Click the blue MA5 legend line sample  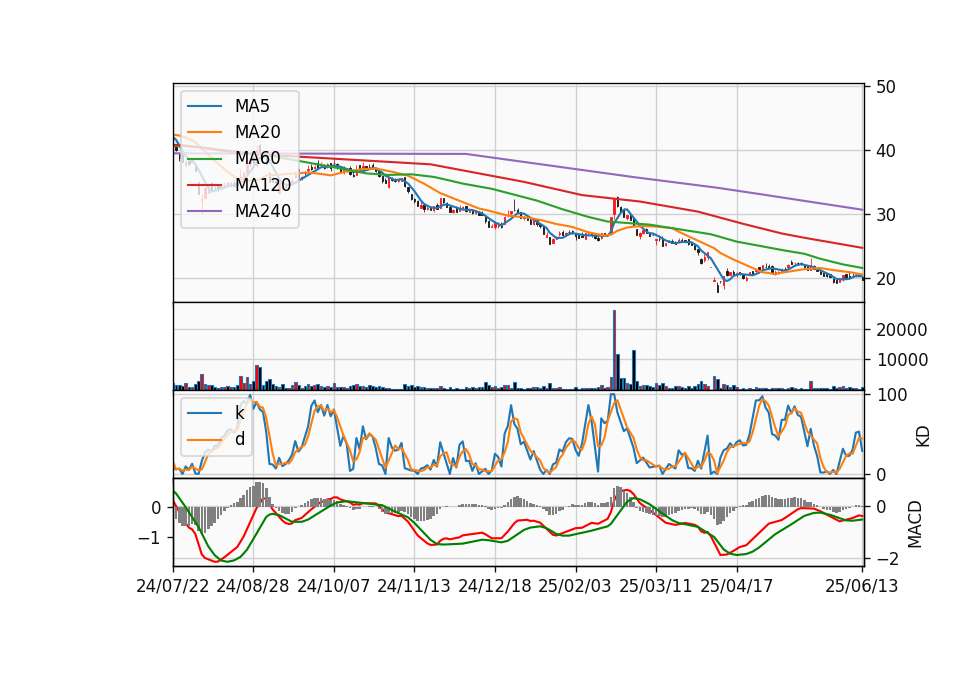(x=204, y=107)
